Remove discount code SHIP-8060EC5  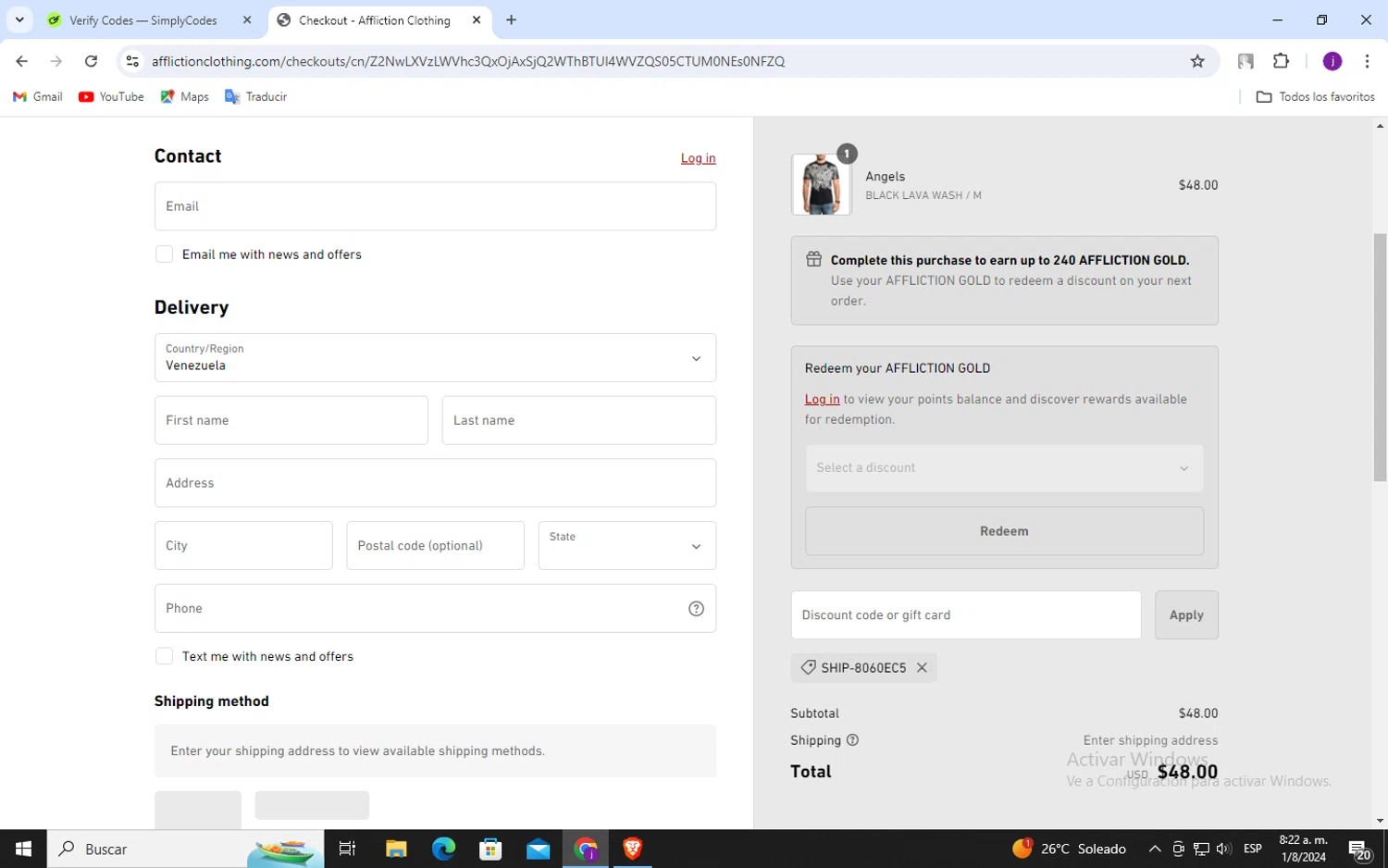pos(922,667)
